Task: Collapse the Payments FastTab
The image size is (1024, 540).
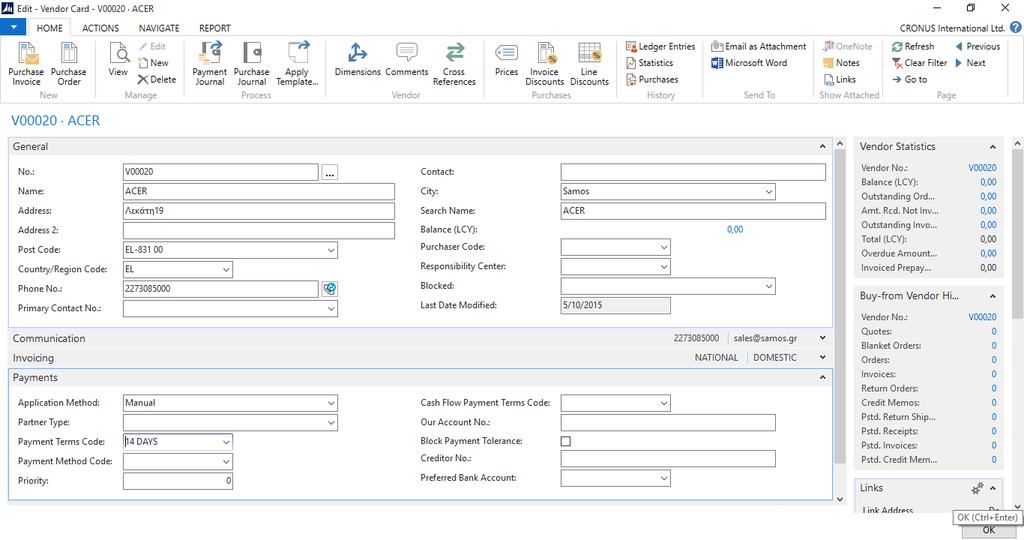Action: tap(822, 377)
